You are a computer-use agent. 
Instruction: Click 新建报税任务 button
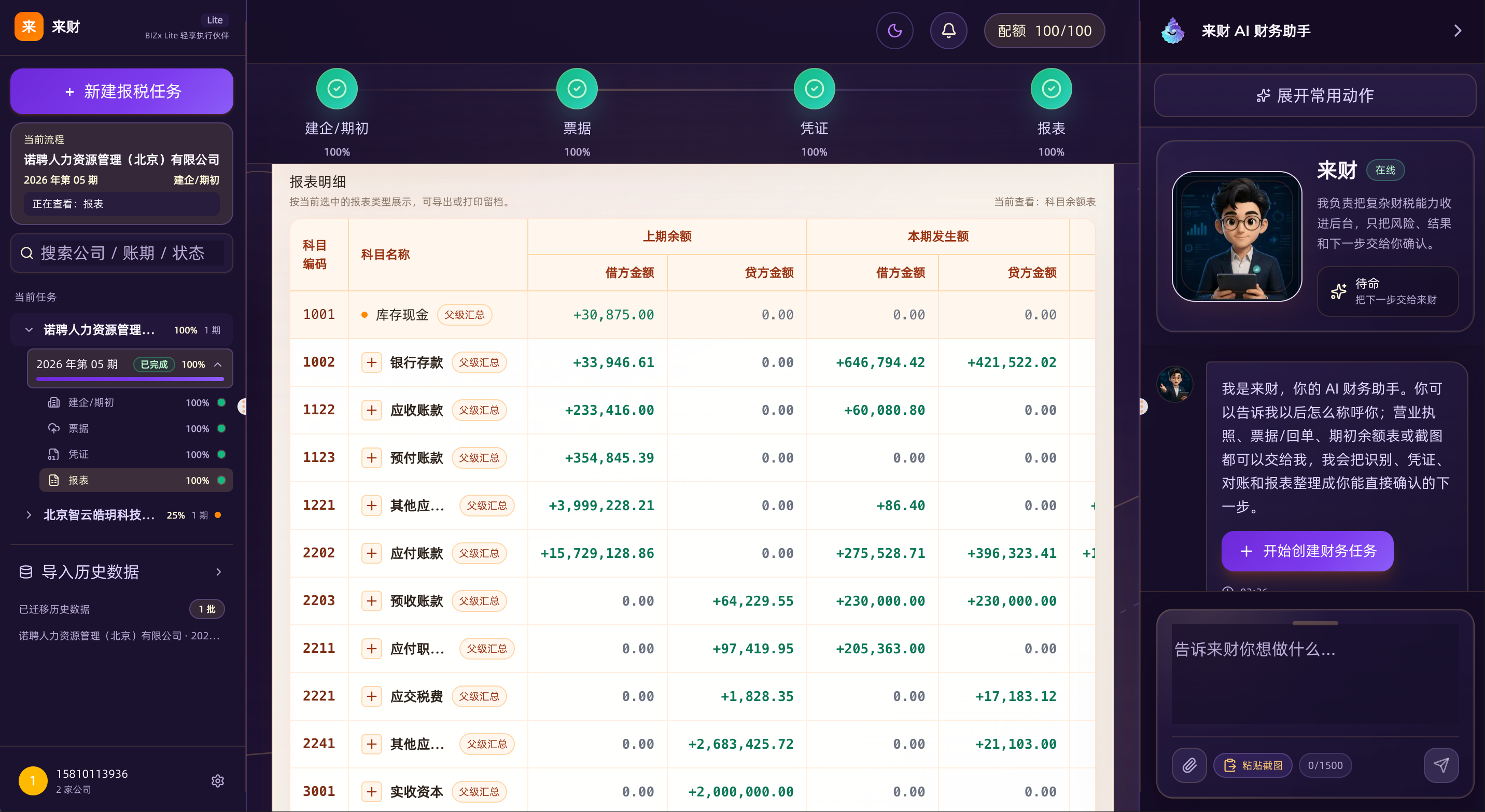pyautogui.click(x=122, y=91)
